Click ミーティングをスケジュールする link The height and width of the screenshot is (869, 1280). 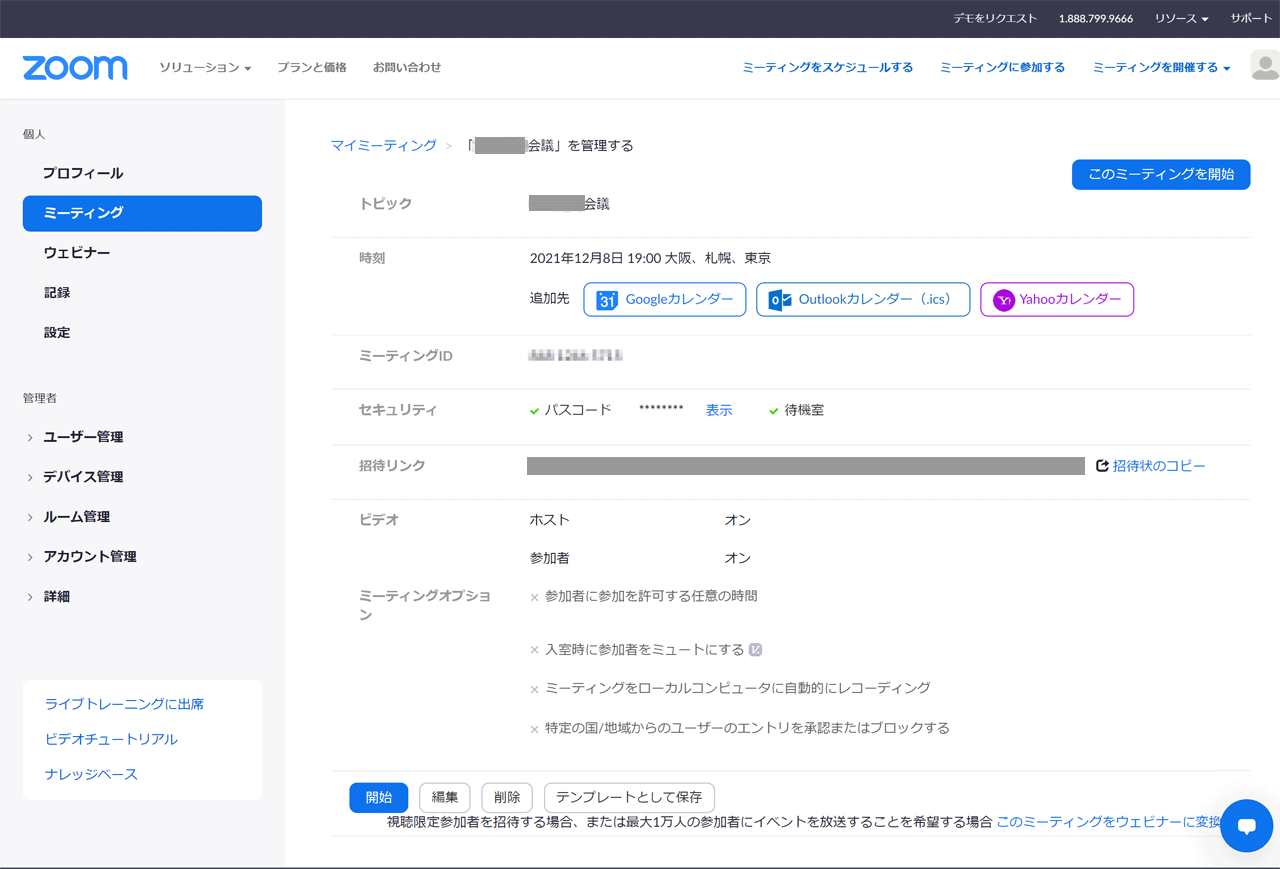828,67
